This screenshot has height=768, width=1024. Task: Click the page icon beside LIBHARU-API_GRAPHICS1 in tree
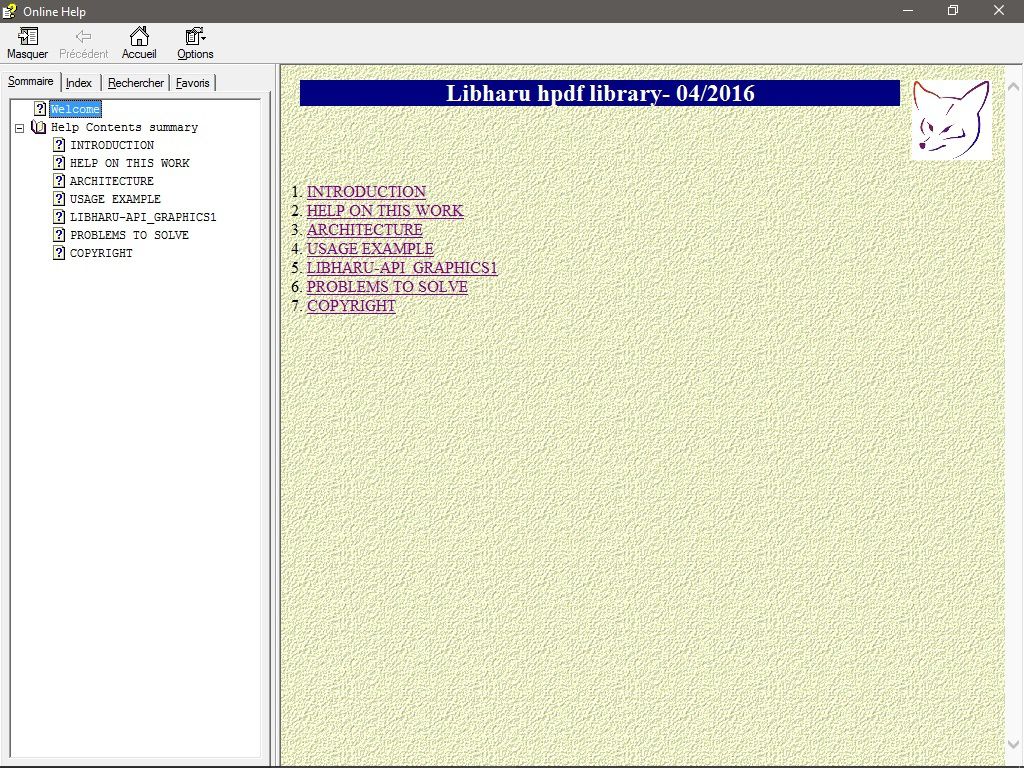(59, 217)
